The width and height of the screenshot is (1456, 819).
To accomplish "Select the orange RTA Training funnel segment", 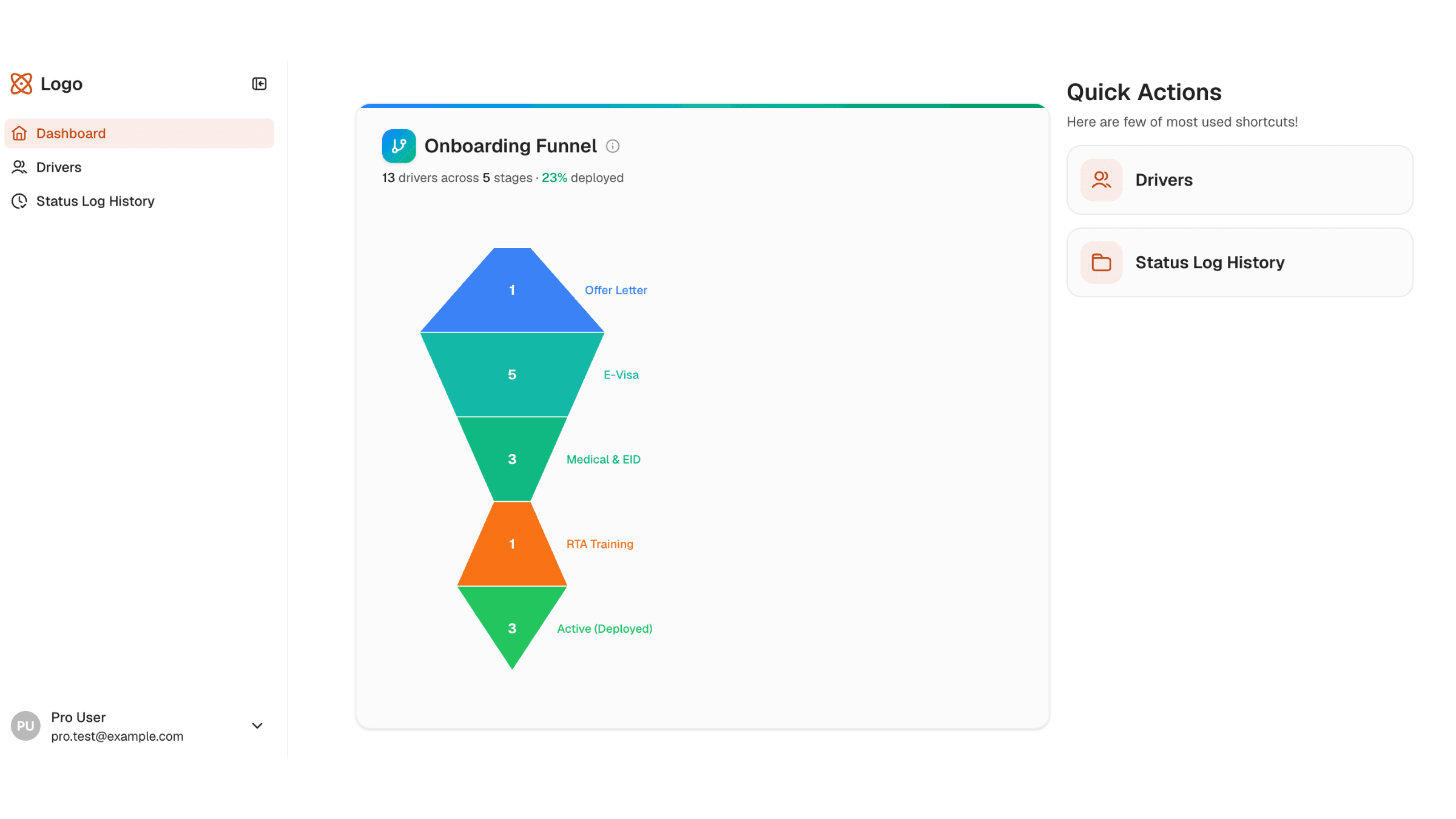I will tap(512, 544).
